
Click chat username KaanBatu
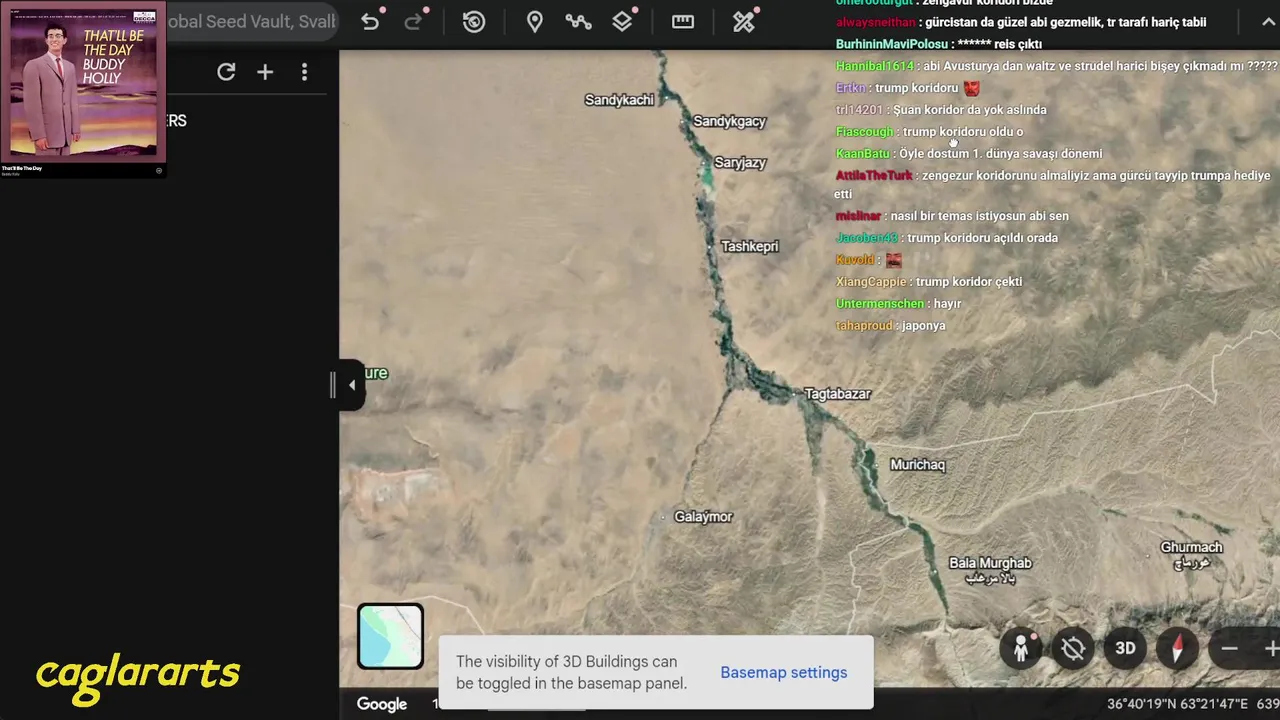(x=862, y=153)
